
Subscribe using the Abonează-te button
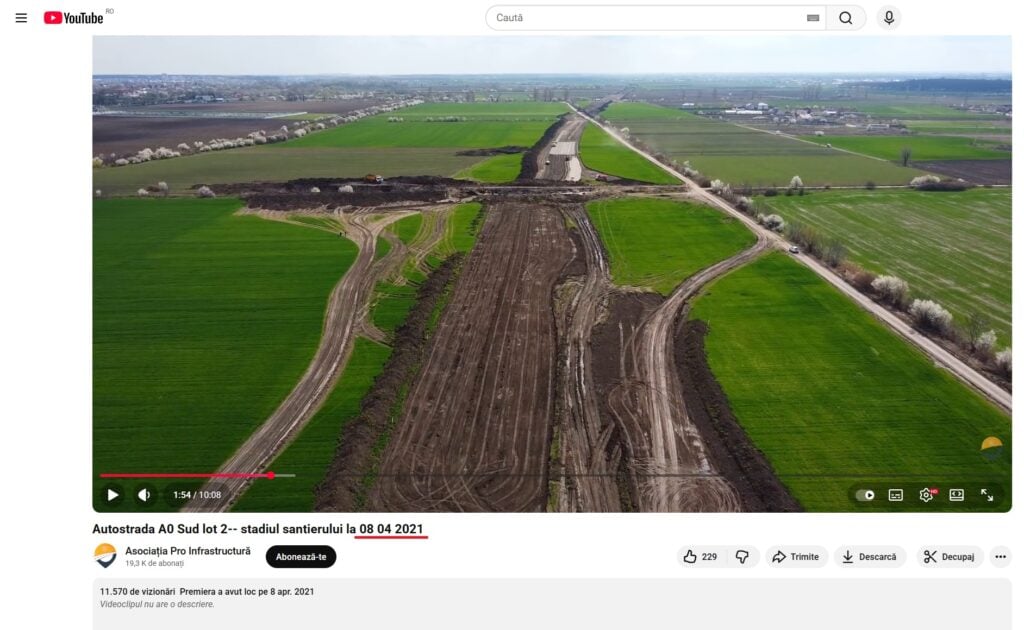(x=301, y=557)
